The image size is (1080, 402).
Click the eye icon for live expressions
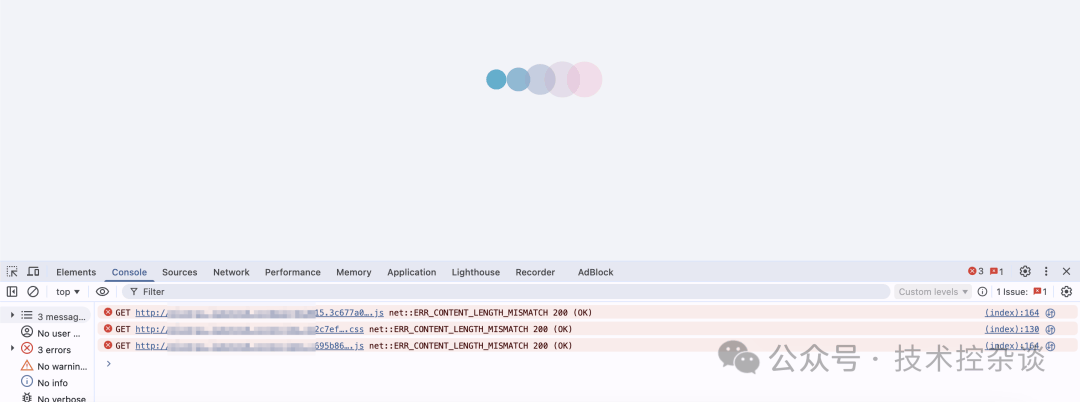pos(102,292)
